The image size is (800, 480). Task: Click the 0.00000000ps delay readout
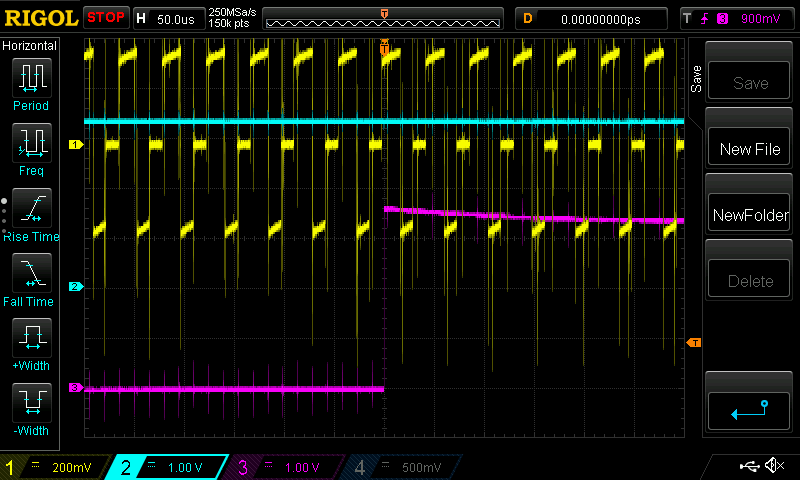tap(601, 19)
